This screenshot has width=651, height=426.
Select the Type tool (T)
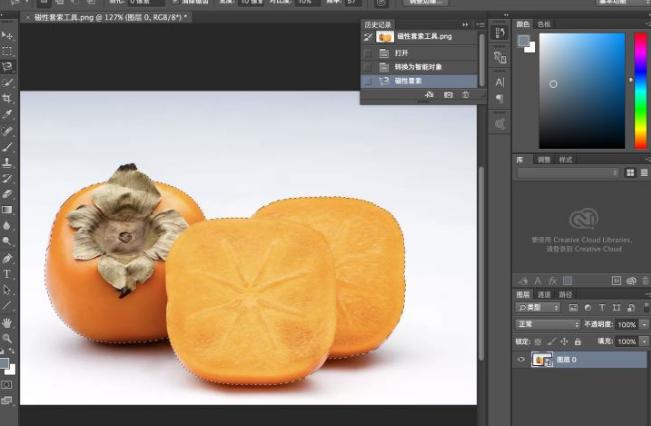[x=7, y=274]
